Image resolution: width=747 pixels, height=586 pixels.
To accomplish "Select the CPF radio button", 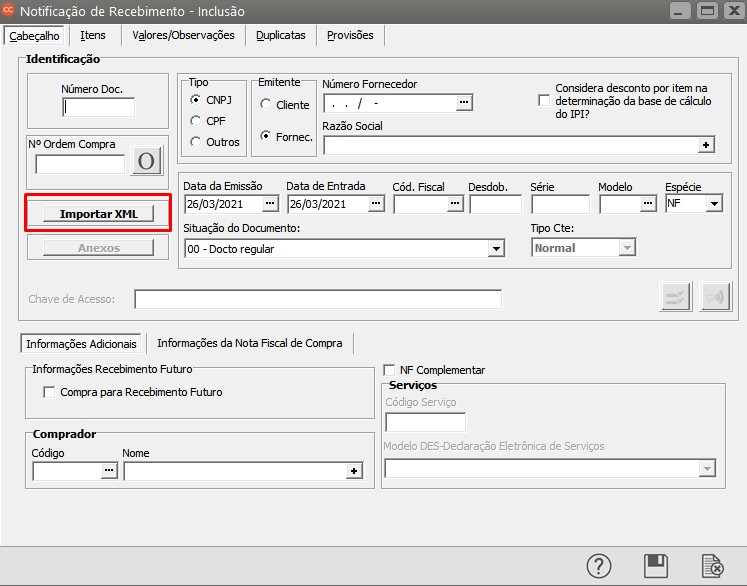I will (x=196, y=121).
